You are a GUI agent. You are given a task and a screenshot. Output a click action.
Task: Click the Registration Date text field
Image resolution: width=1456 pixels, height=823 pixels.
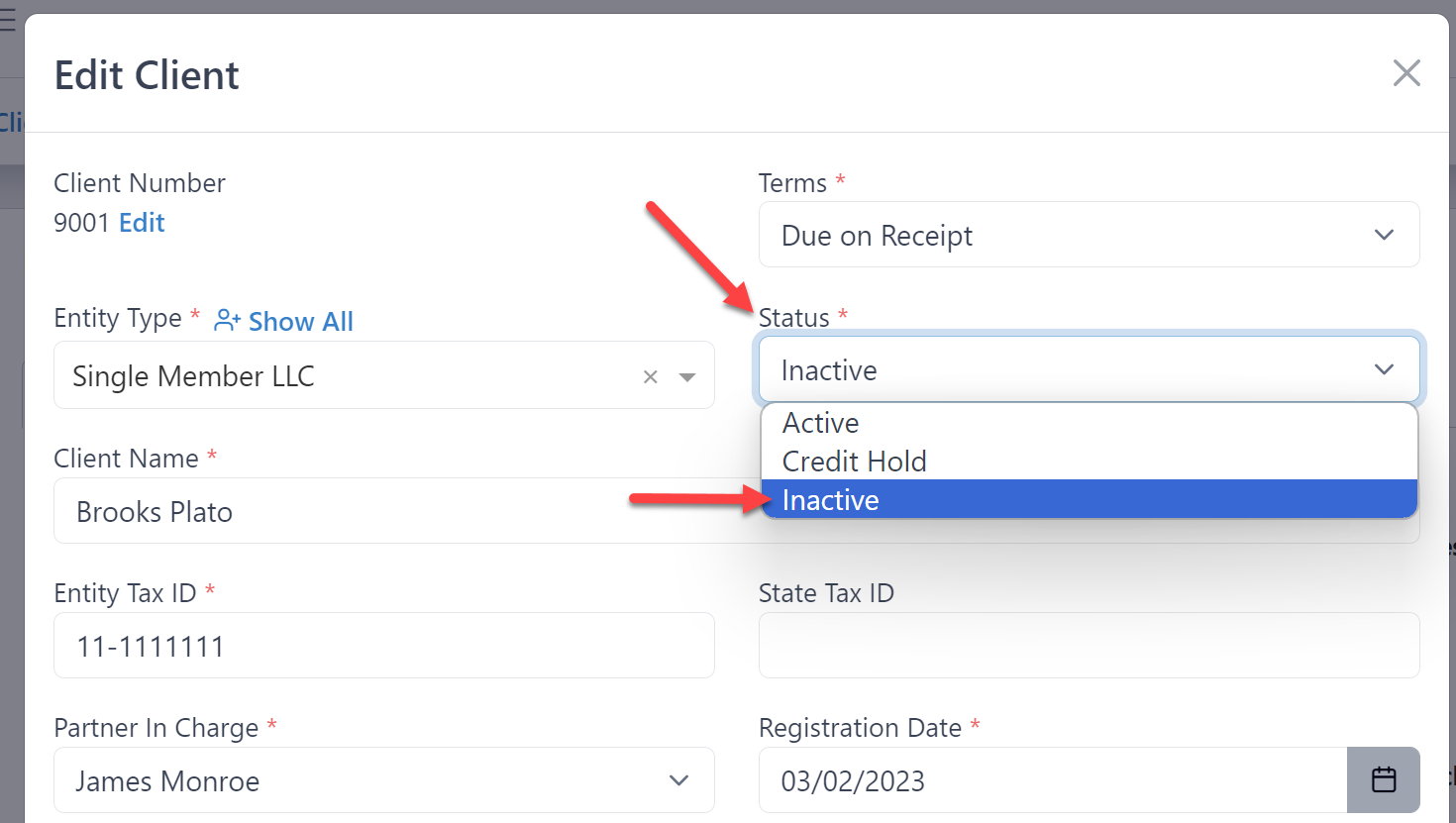pos(1053,780)
